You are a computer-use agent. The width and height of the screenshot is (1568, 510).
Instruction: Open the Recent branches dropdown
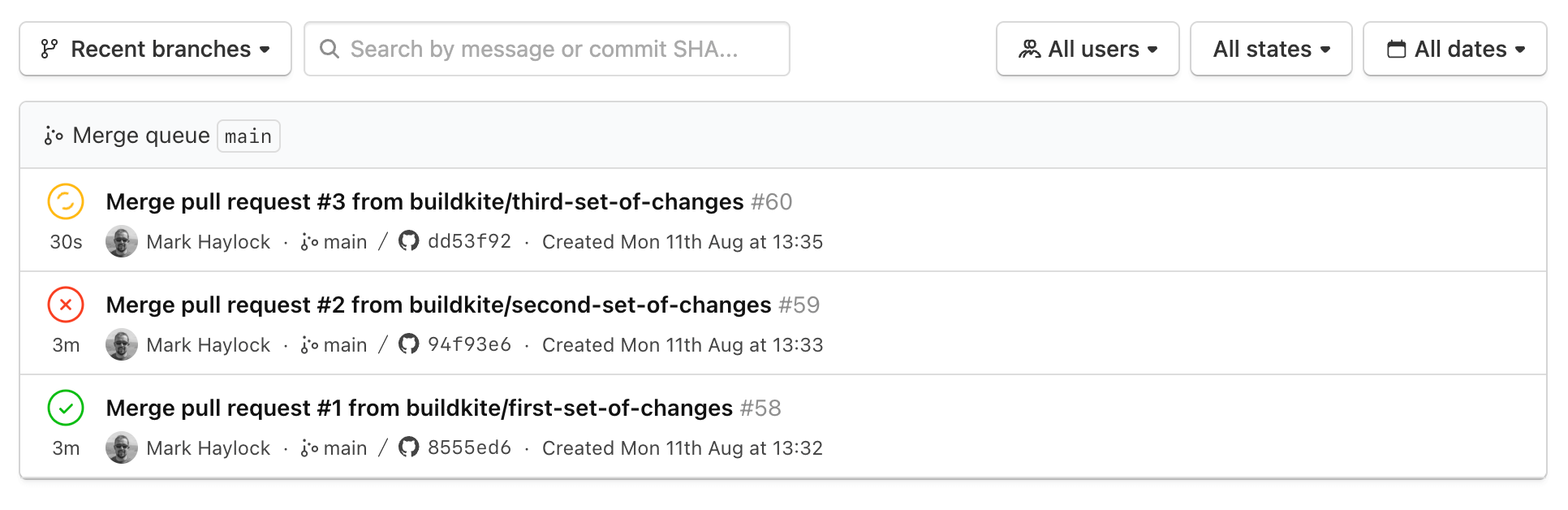click(x=154, y=49)
